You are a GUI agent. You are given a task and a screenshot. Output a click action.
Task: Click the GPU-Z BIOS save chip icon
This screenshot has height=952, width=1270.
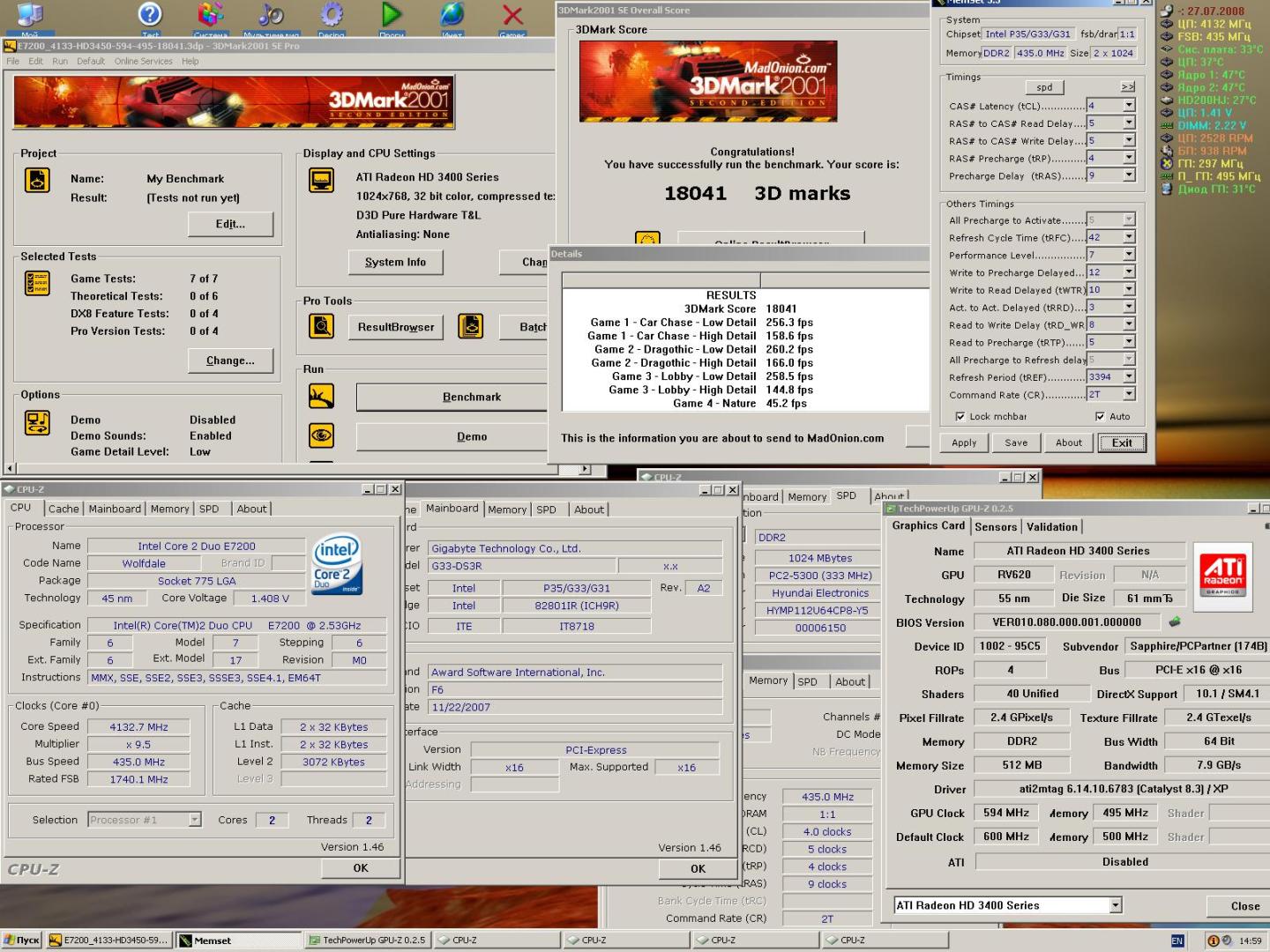pyautogui.click(x=1174, y=622)
